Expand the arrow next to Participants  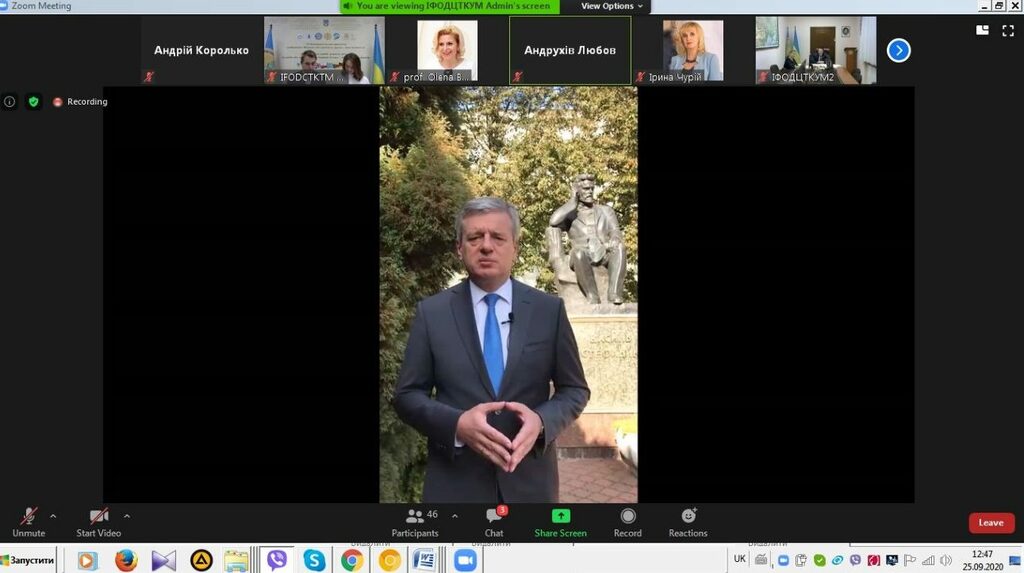click(x=455, y=516)
